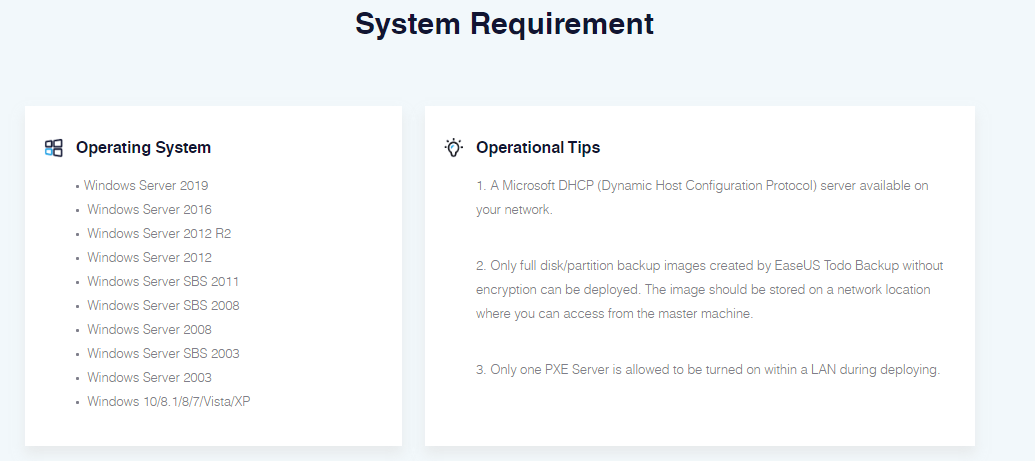1035x461 pixels.
Task: Click the line mentioning the master machine
Action: click(x=615, y=314)
